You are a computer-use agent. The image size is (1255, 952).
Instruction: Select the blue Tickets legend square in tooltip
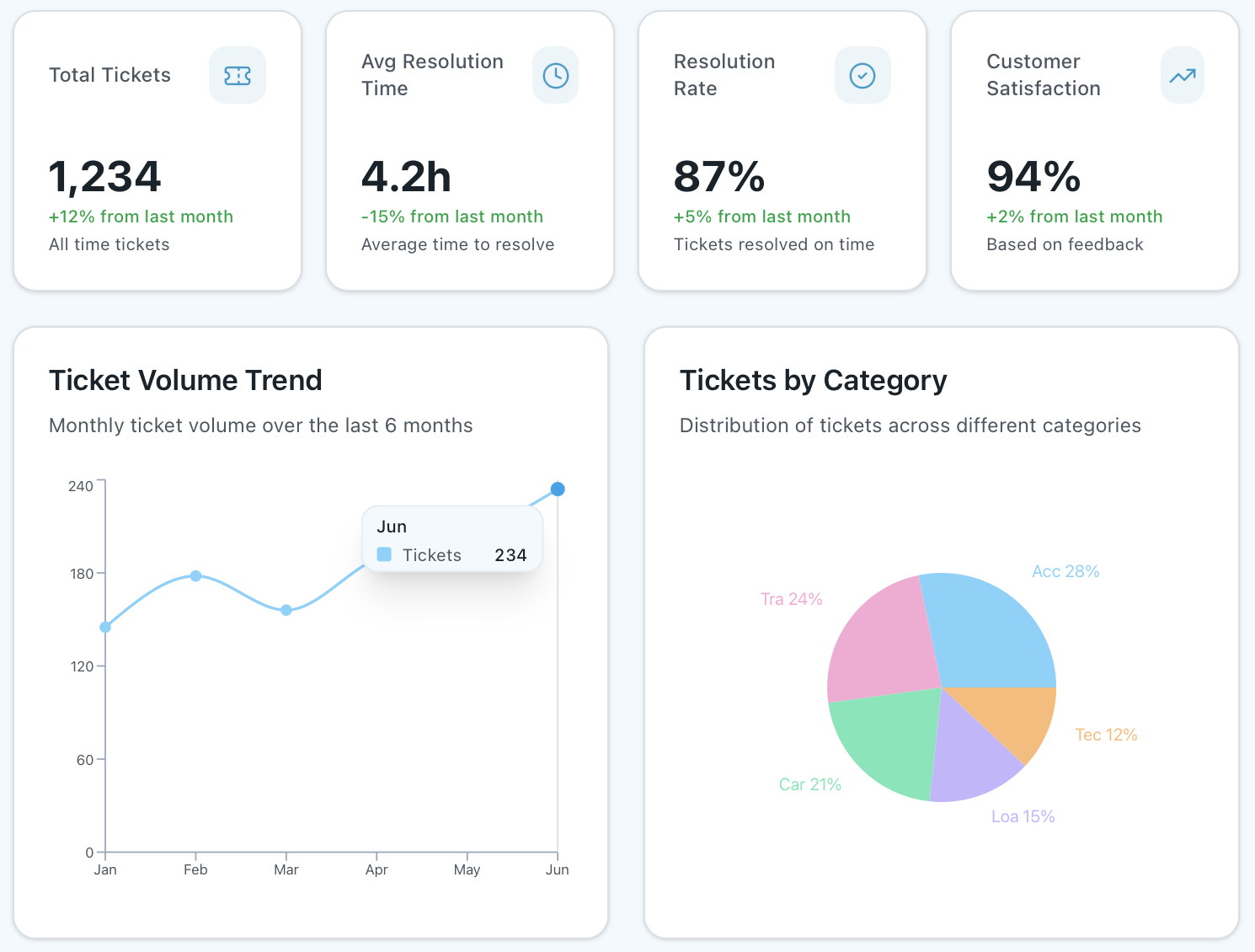pyautogui.click(x=385, y=554)
